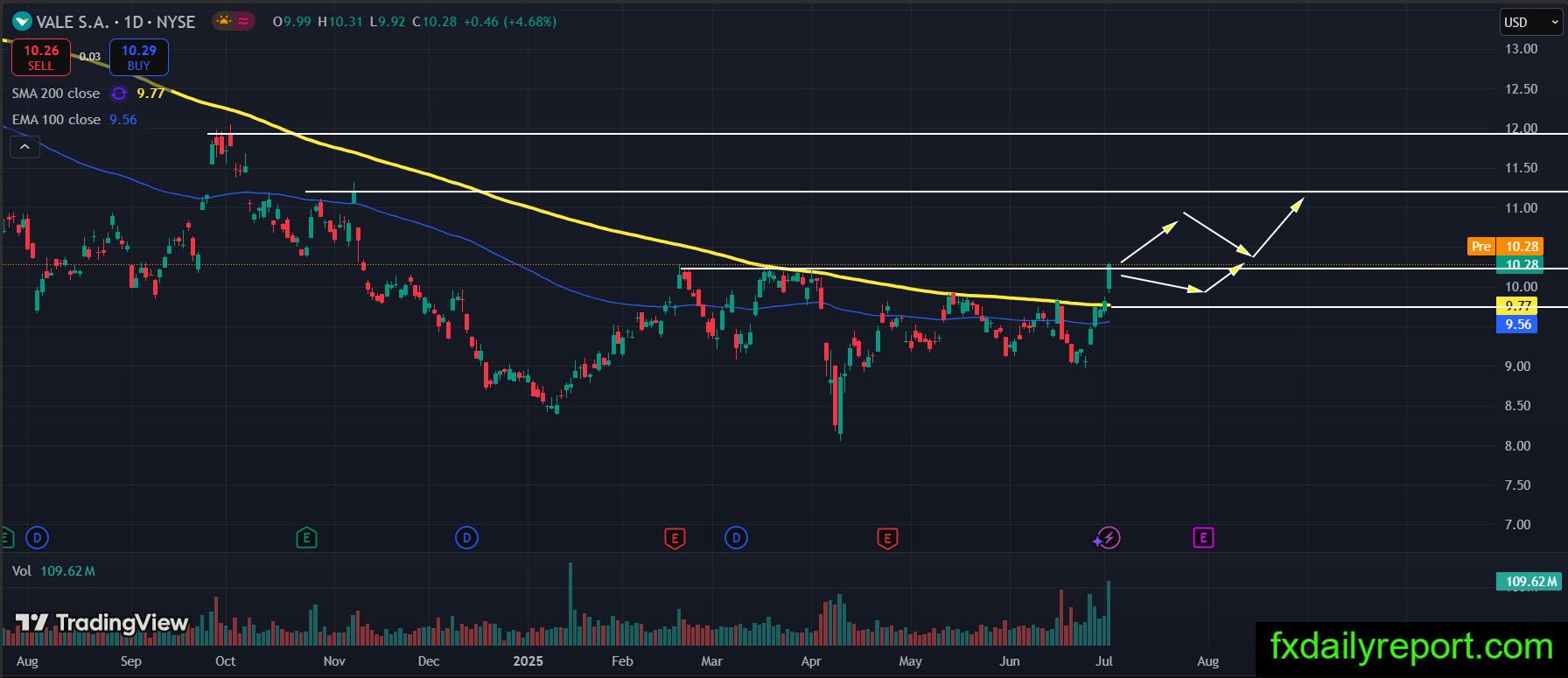The width and height of the screenshot is (1568, 678).
Task: Click the May label on the time axis
Action: pos(910,661)
